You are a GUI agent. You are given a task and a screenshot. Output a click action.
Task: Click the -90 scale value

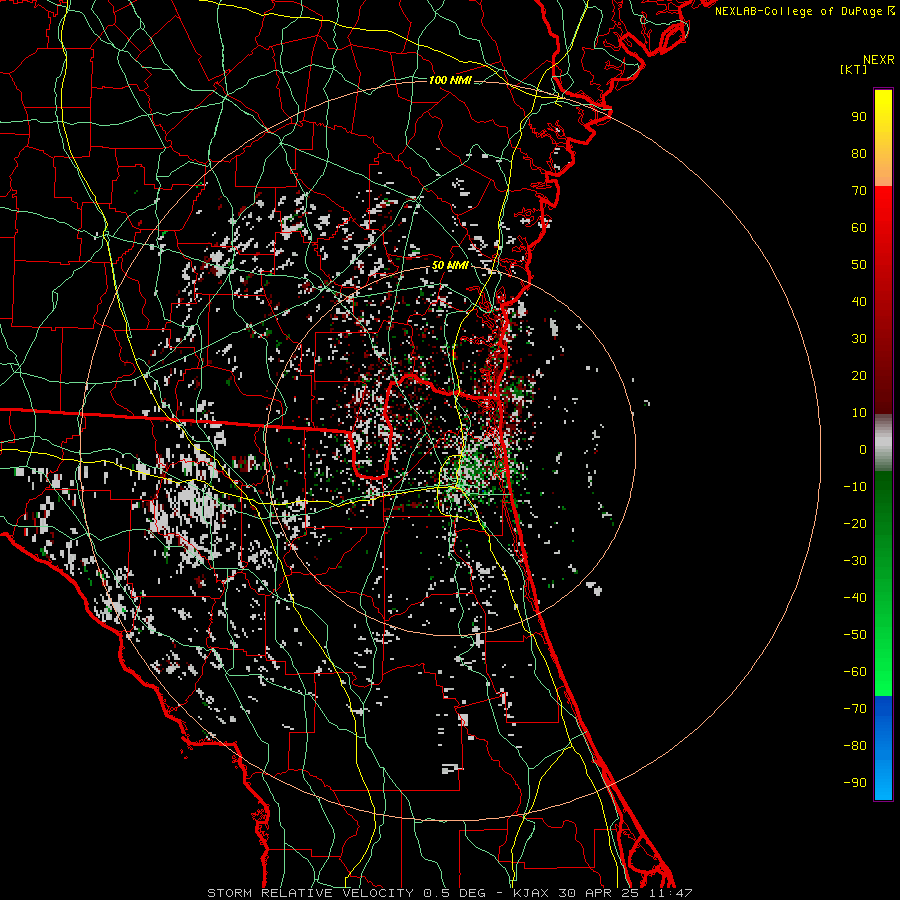pyautogui.click(x=855, y=783)
